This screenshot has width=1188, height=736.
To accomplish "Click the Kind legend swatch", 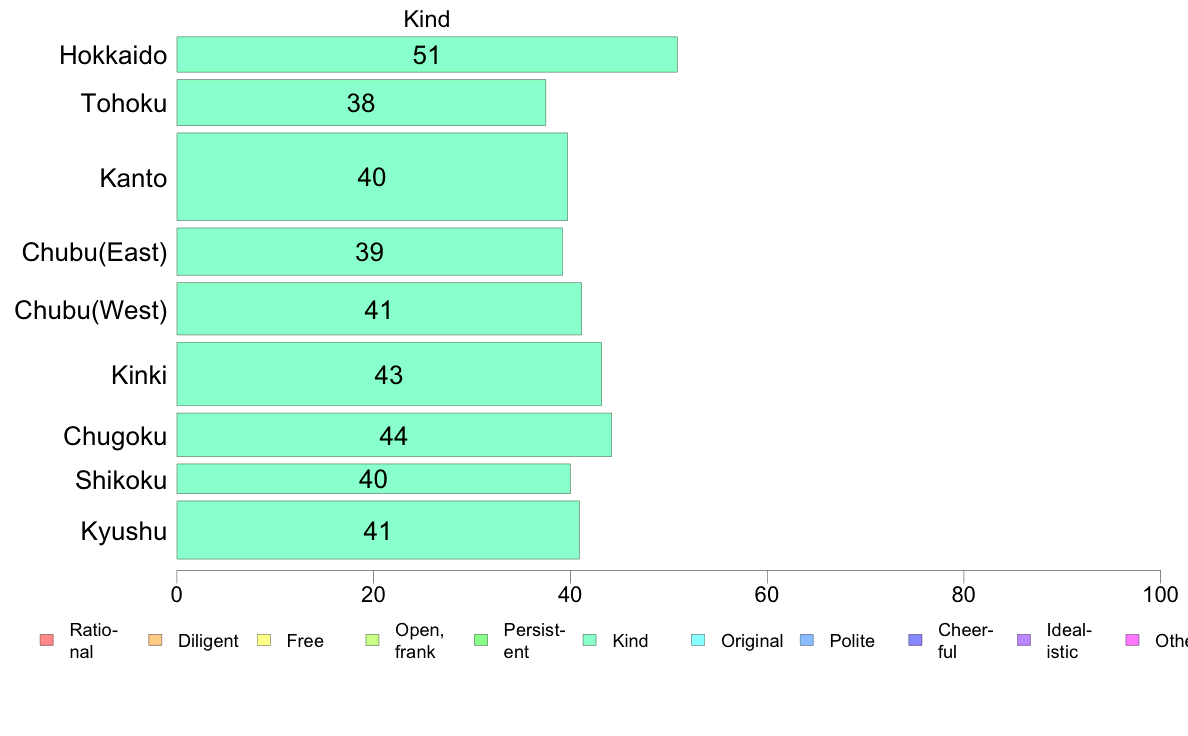I will (x=589, y=640).
